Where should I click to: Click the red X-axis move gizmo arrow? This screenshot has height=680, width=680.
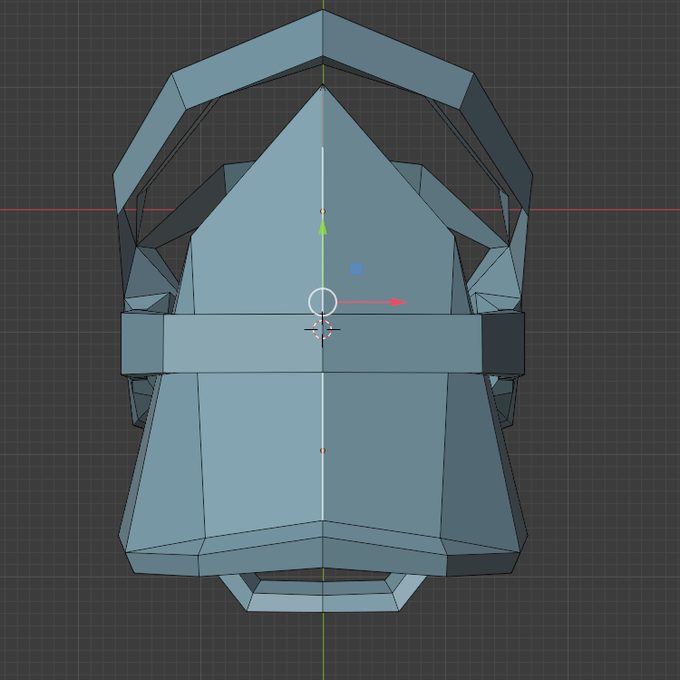tap(399, 302)
